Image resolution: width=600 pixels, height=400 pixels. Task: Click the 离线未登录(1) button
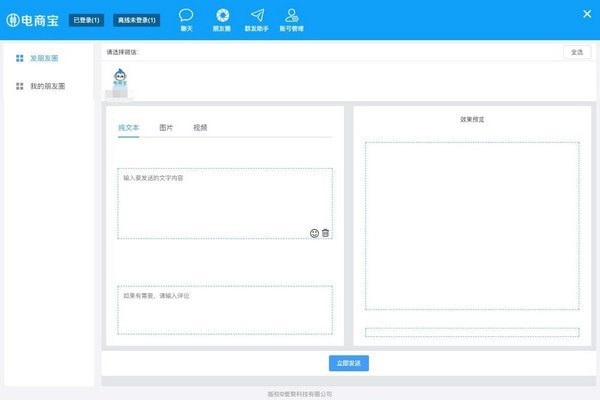click(x=137, y=20)
